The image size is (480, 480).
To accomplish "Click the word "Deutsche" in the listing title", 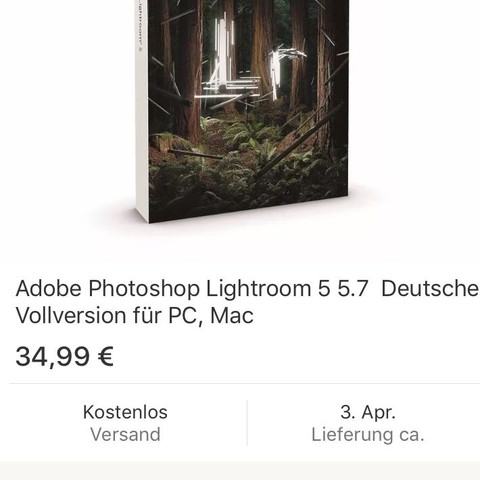I will pos(430,289).
